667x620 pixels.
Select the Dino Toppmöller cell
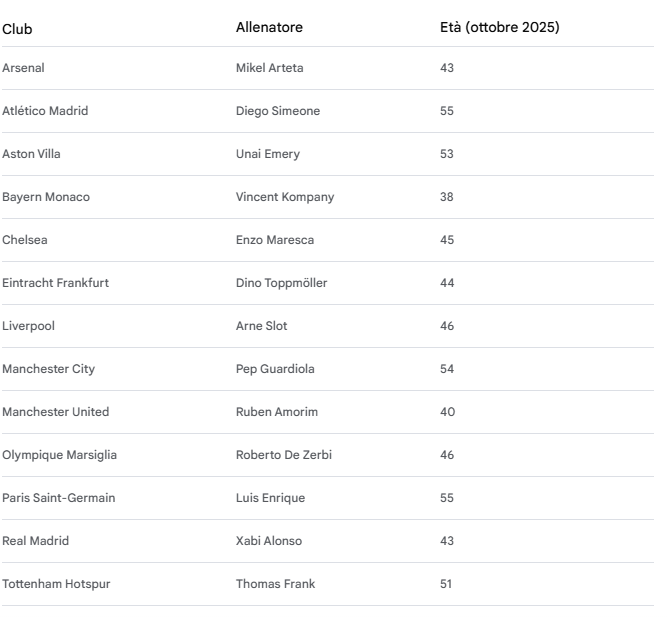pyautogui.click(x=281, y=283)
